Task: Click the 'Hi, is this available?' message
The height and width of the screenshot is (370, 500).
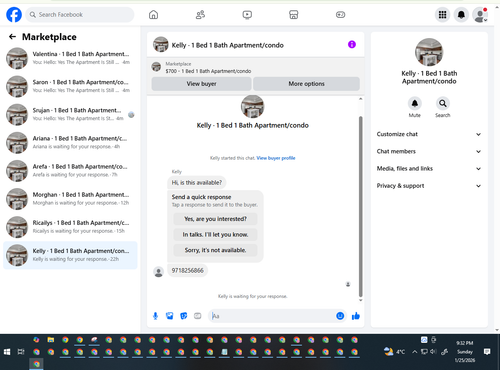Action: tap(197, 183)
